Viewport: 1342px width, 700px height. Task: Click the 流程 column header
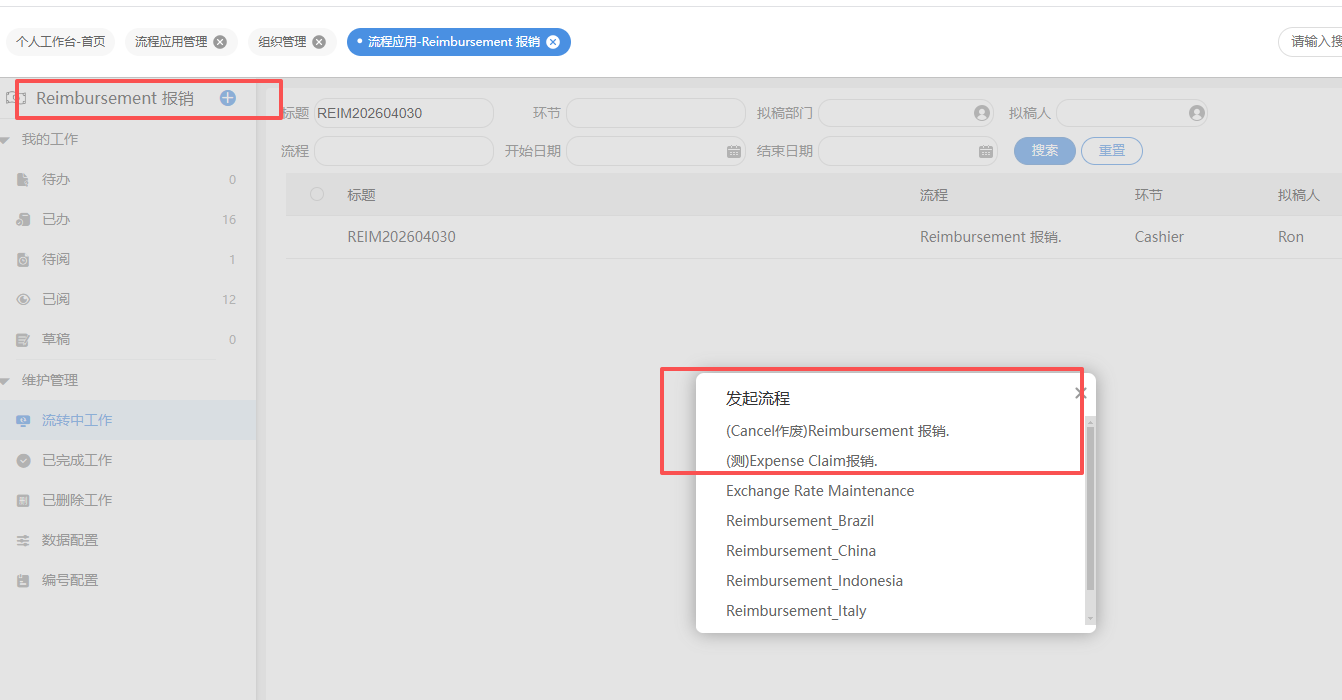(933, 195)
